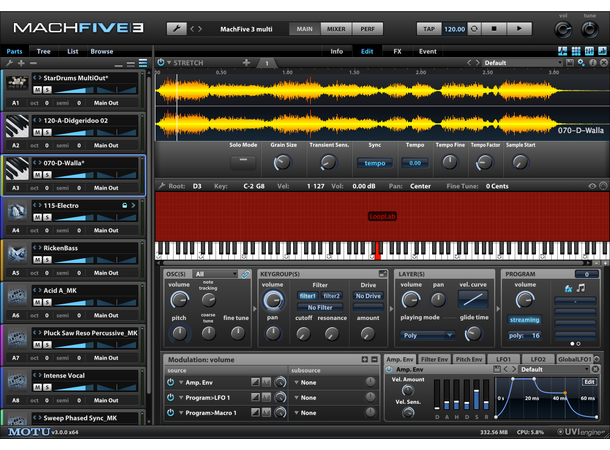Toggle Amp. Env modulation source power
The width and height of the screenshot is (610, 450).
(x=170, y=382)
